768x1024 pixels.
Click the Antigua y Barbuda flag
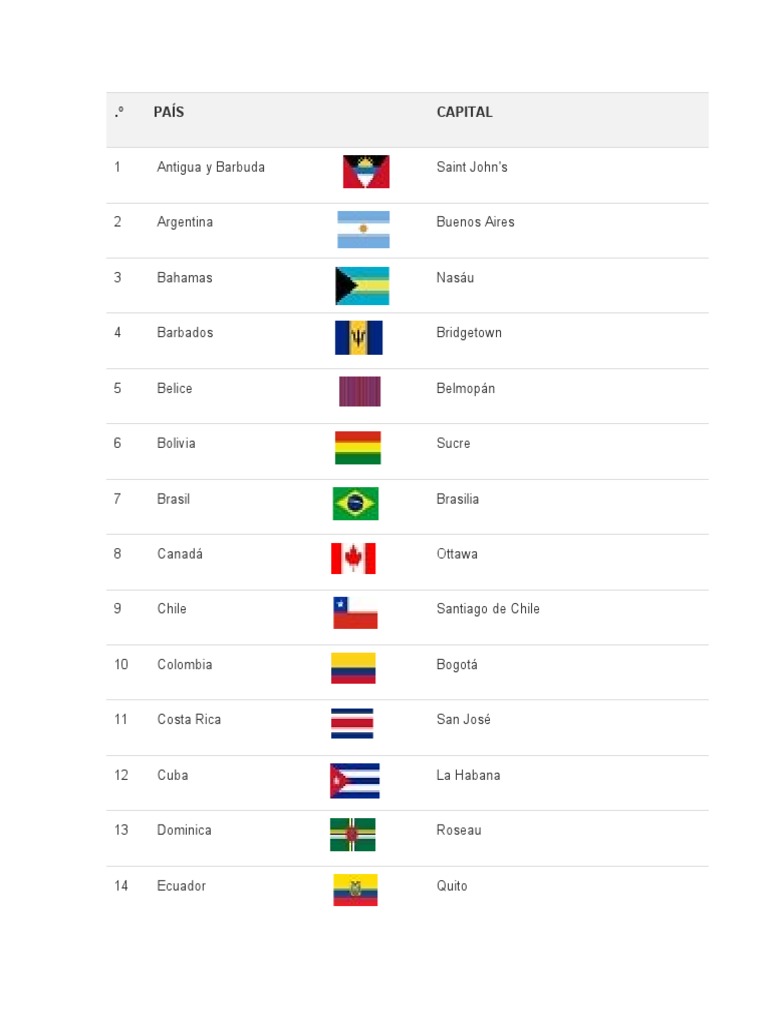(x=366, y=171)
